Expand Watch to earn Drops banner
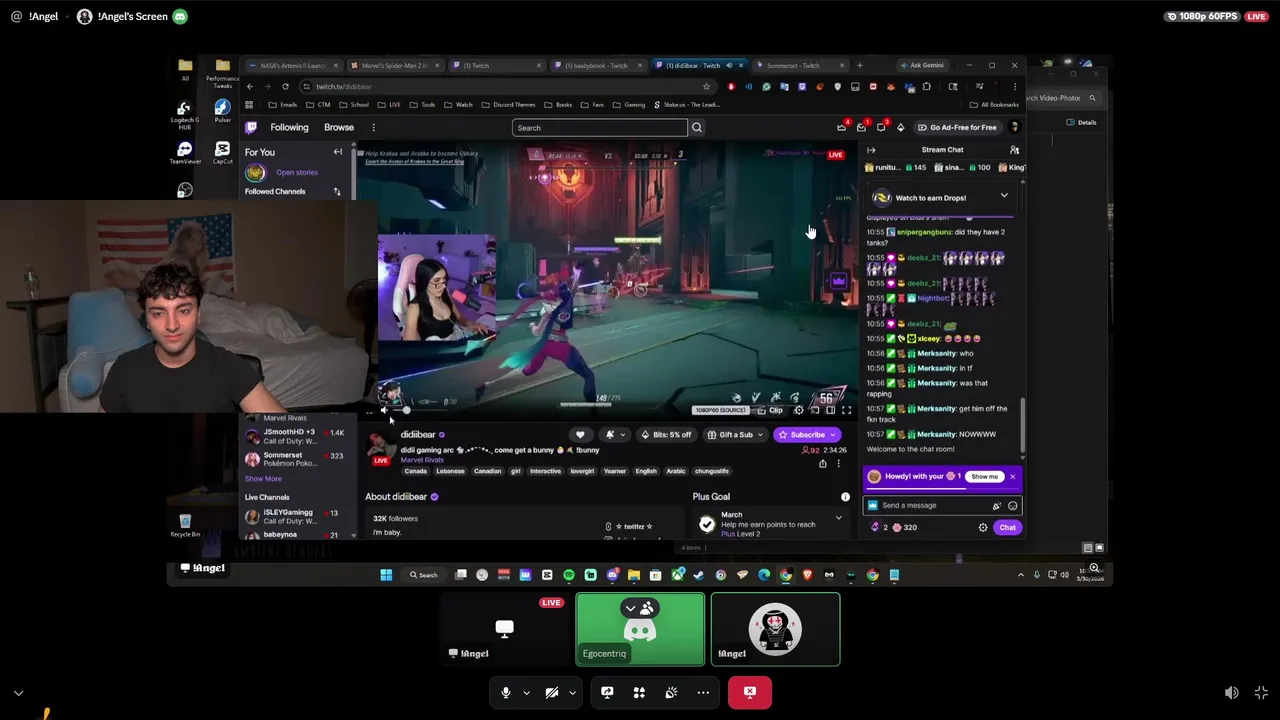 coord(1004,196)
